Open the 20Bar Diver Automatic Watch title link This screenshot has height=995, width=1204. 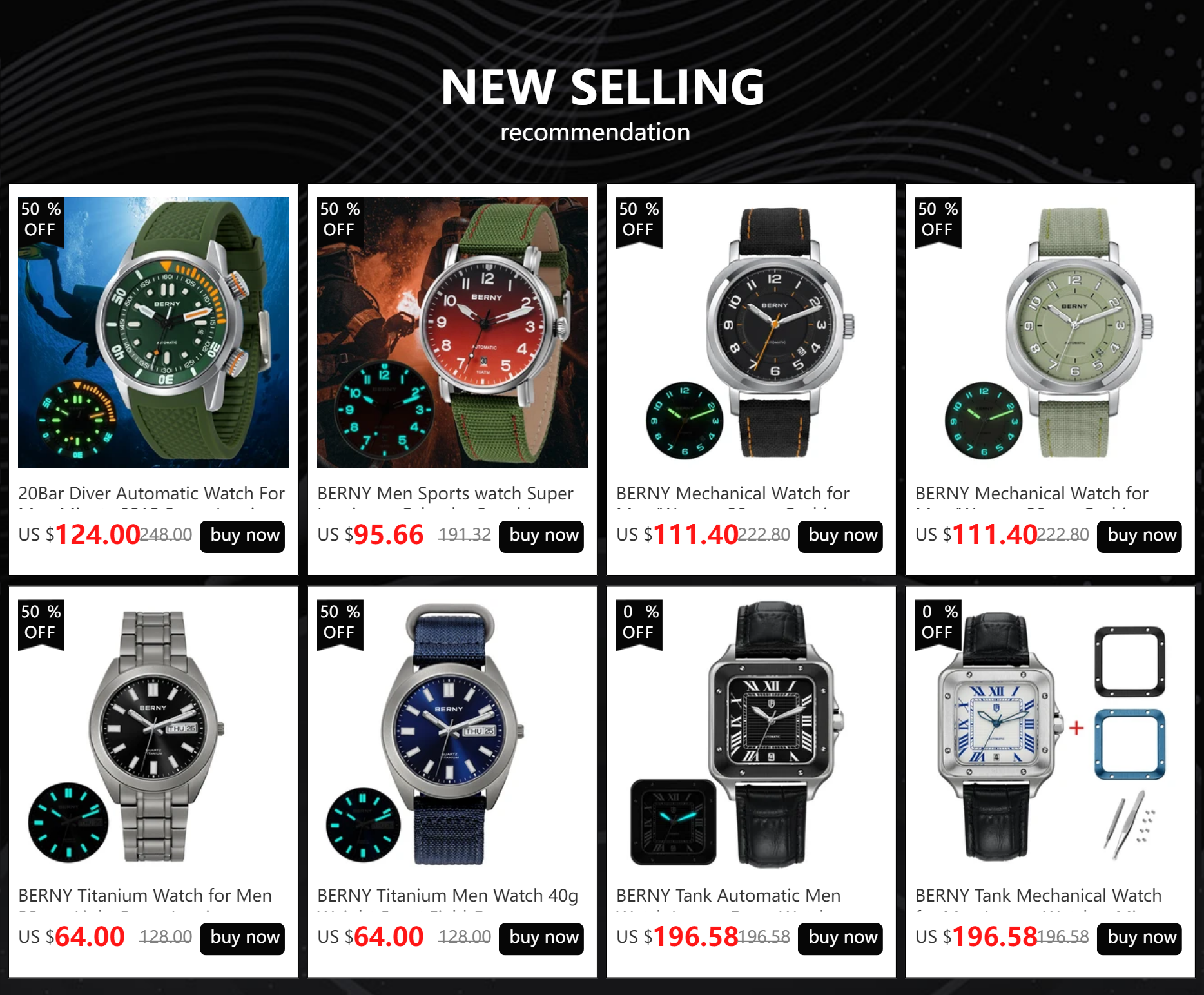pyautogui.click(x=151, y=494)
